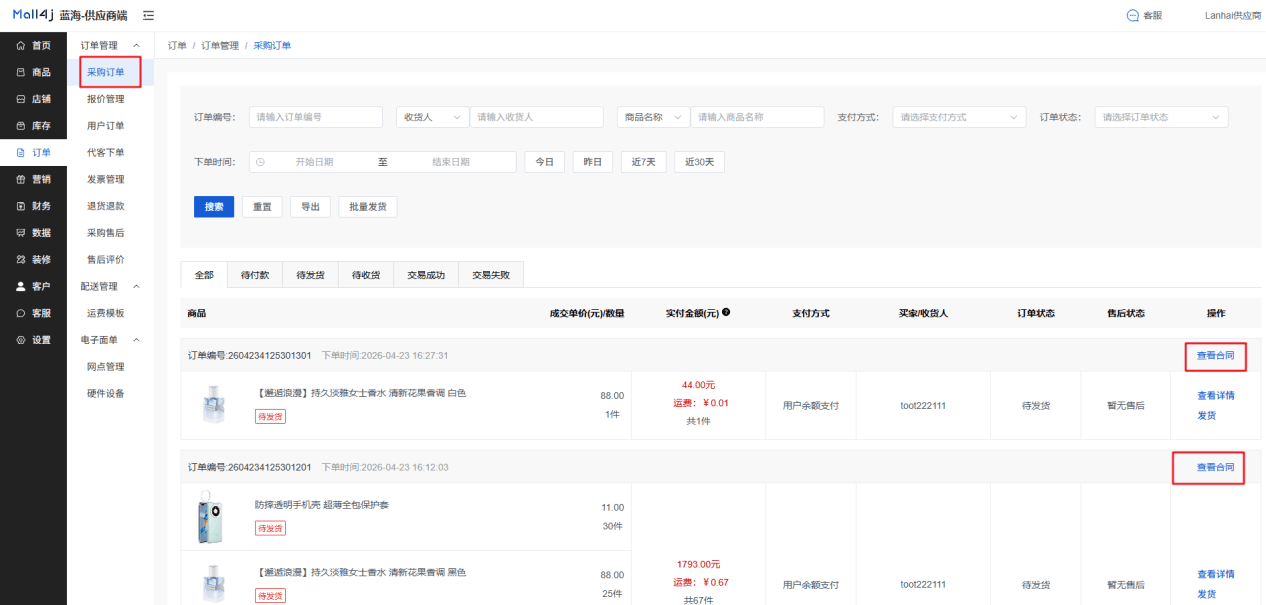Click the 重置 button
Screen dimensions: 1266x605
click(262, 207)
